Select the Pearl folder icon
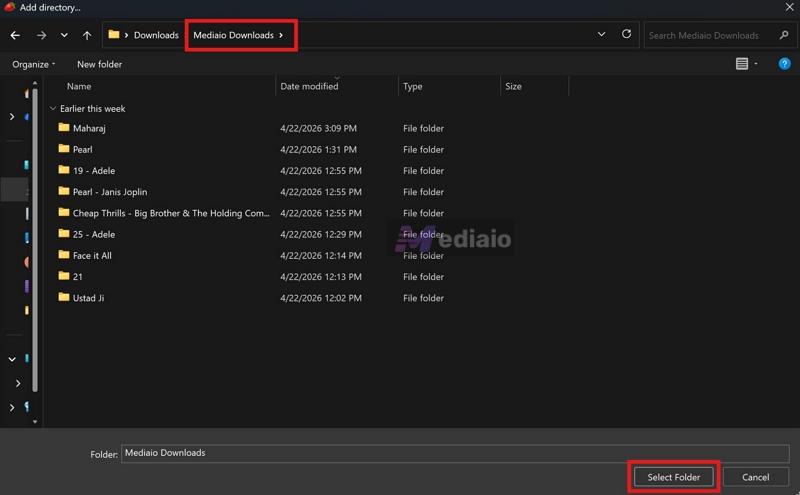The width and height of the screenshot is (800, 495). click(x=64, y=148)
